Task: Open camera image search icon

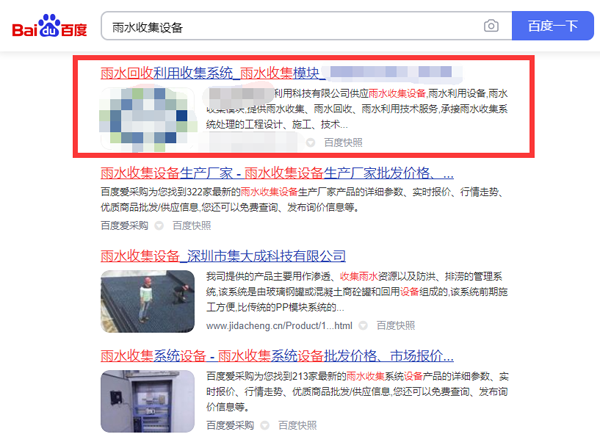Action: [491, 26]
